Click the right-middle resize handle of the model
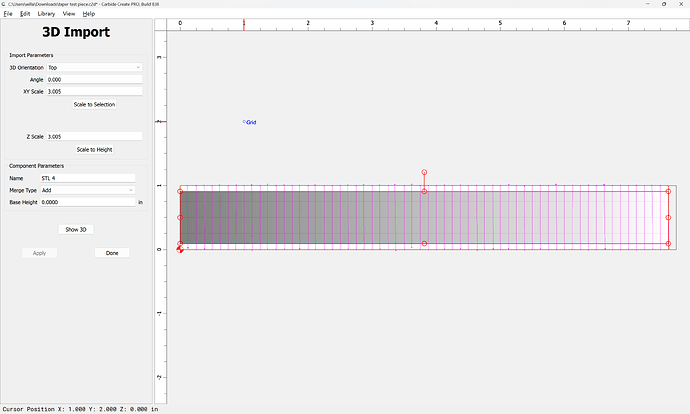Viewport: 690px width, 414px height. [668, 217]
